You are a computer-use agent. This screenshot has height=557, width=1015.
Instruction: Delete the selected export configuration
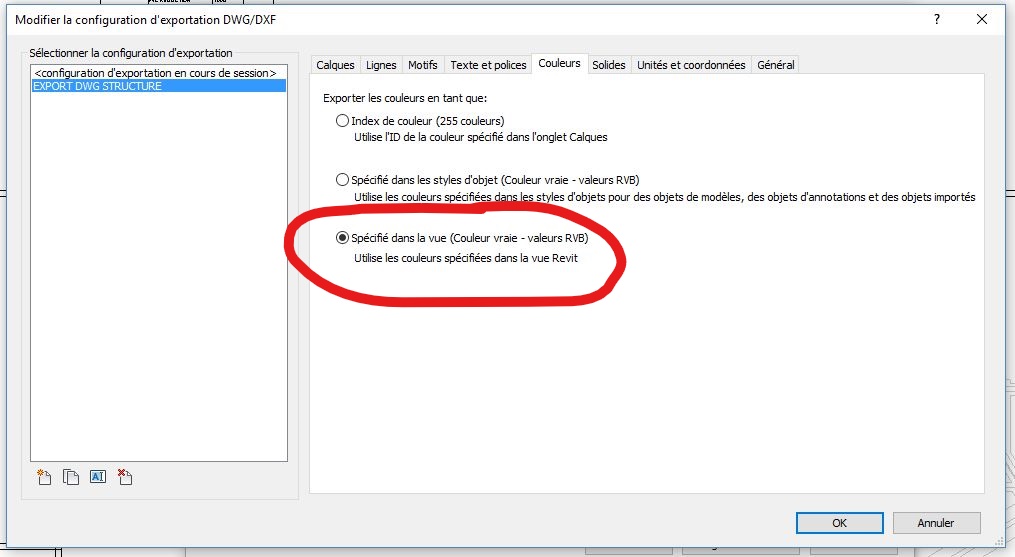pos(124,477)
